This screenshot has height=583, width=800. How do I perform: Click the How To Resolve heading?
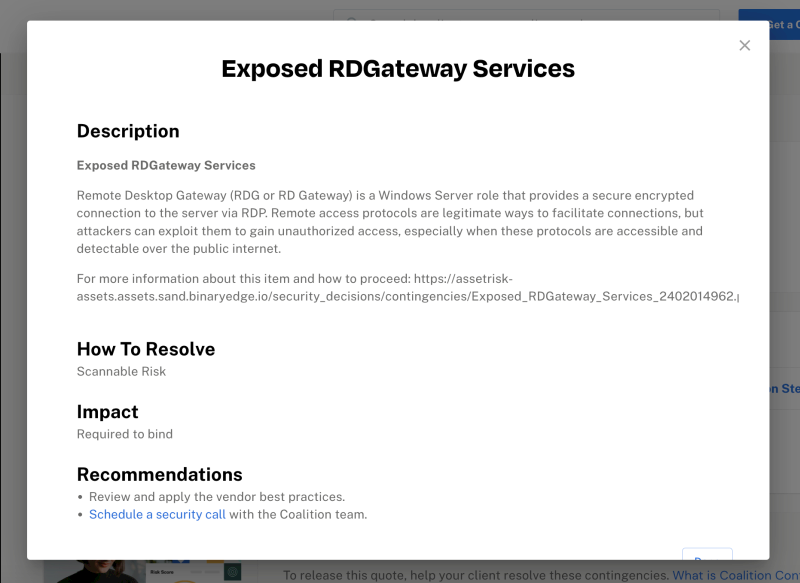coord(146,349)
